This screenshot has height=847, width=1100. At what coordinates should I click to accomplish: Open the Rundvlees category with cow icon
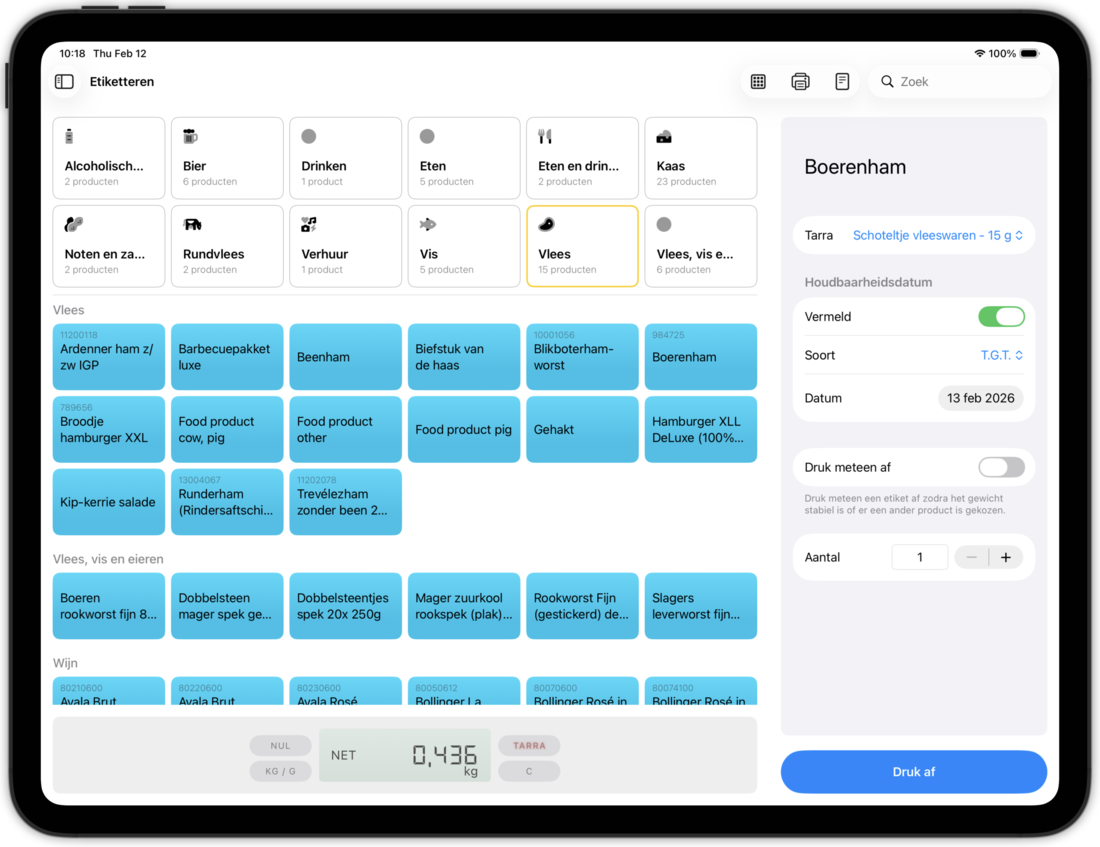[x=227, y=246]
